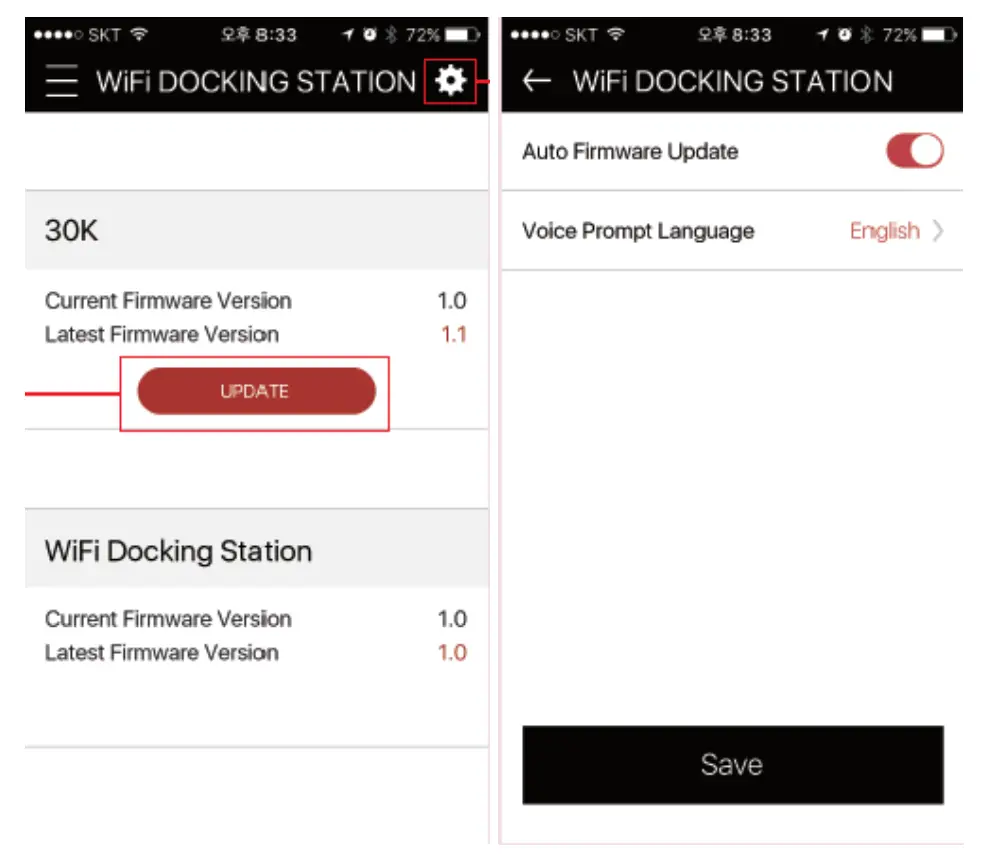The image size is (996, 864).
Task: Tap the location arrow icon in right status bar
Action: (x=823, y=35)
